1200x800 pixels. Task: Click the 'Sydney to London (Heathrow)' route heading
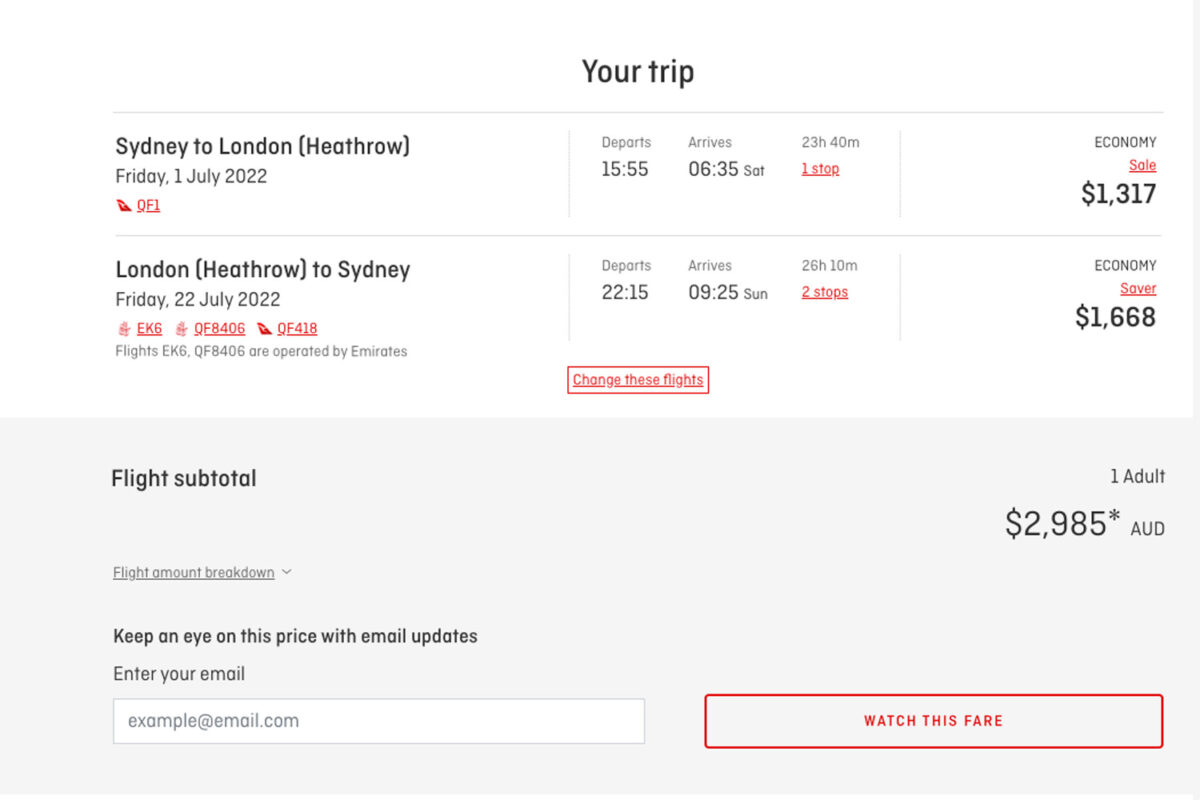point(263,146)
